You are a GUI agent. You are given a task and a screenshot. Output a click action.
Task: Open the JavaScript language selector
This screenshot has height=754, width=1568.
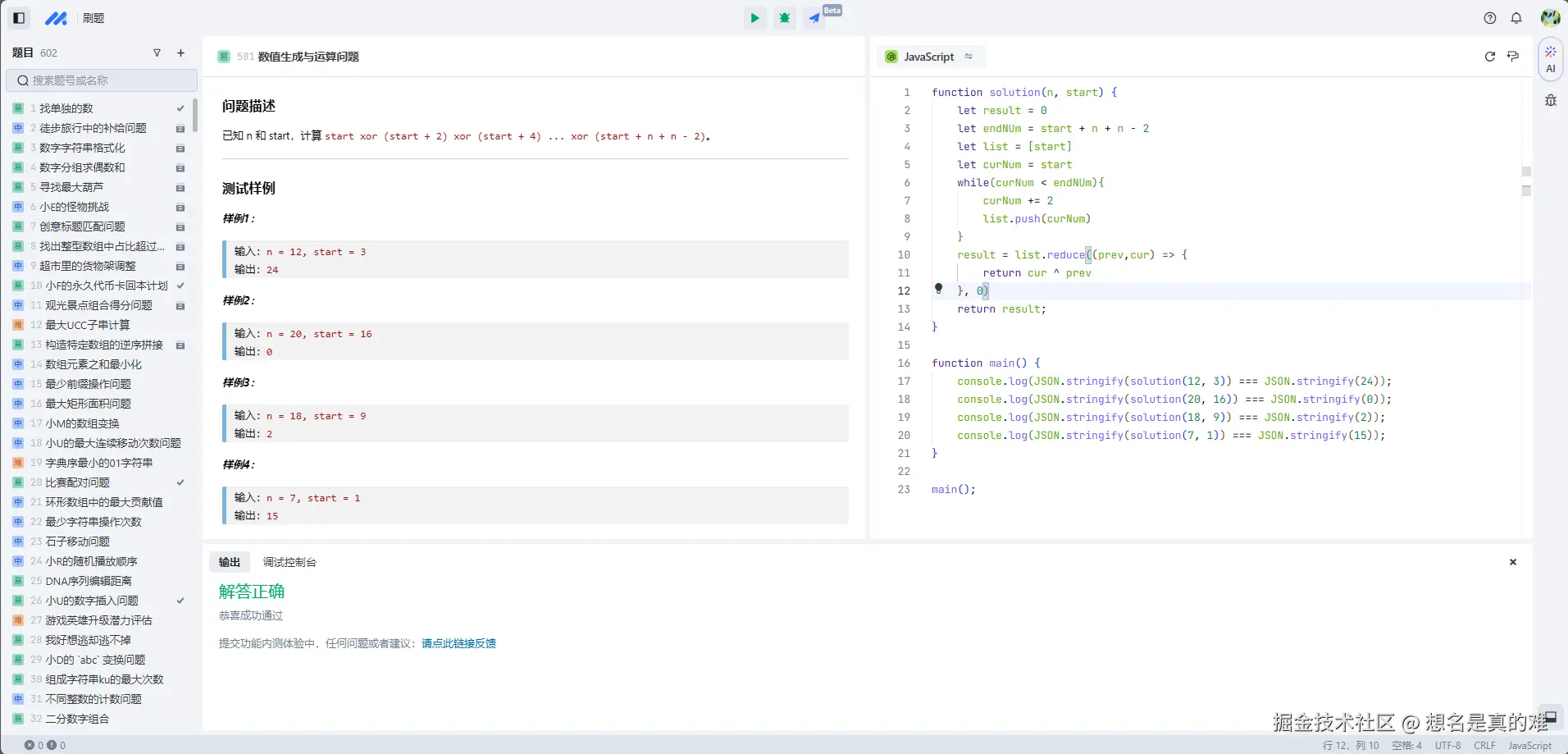(930, 57)
